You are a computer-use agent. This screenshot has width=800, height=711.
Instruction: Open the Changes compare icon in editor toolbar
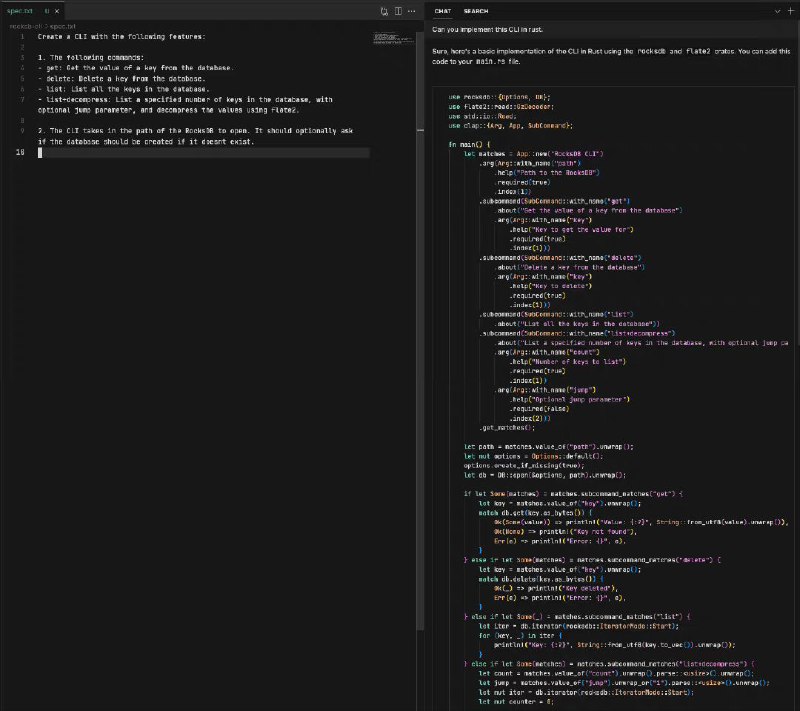(x=385, y=11)
